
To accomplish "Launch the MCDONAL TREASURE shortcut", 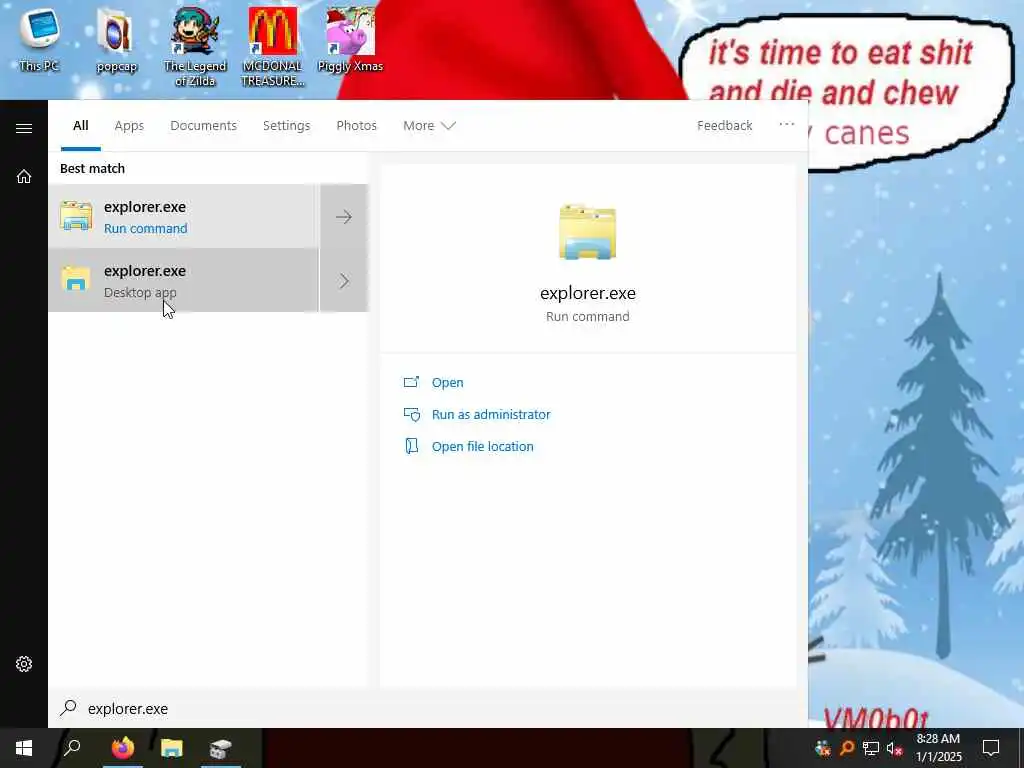I will pos(272,47).
